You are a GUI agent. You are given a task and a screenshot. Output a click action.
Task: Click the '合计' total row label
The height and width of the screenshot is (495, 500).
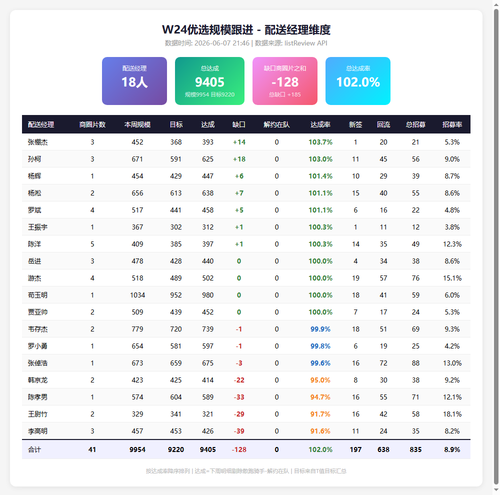pyautogui.click(x=34, y=450)
